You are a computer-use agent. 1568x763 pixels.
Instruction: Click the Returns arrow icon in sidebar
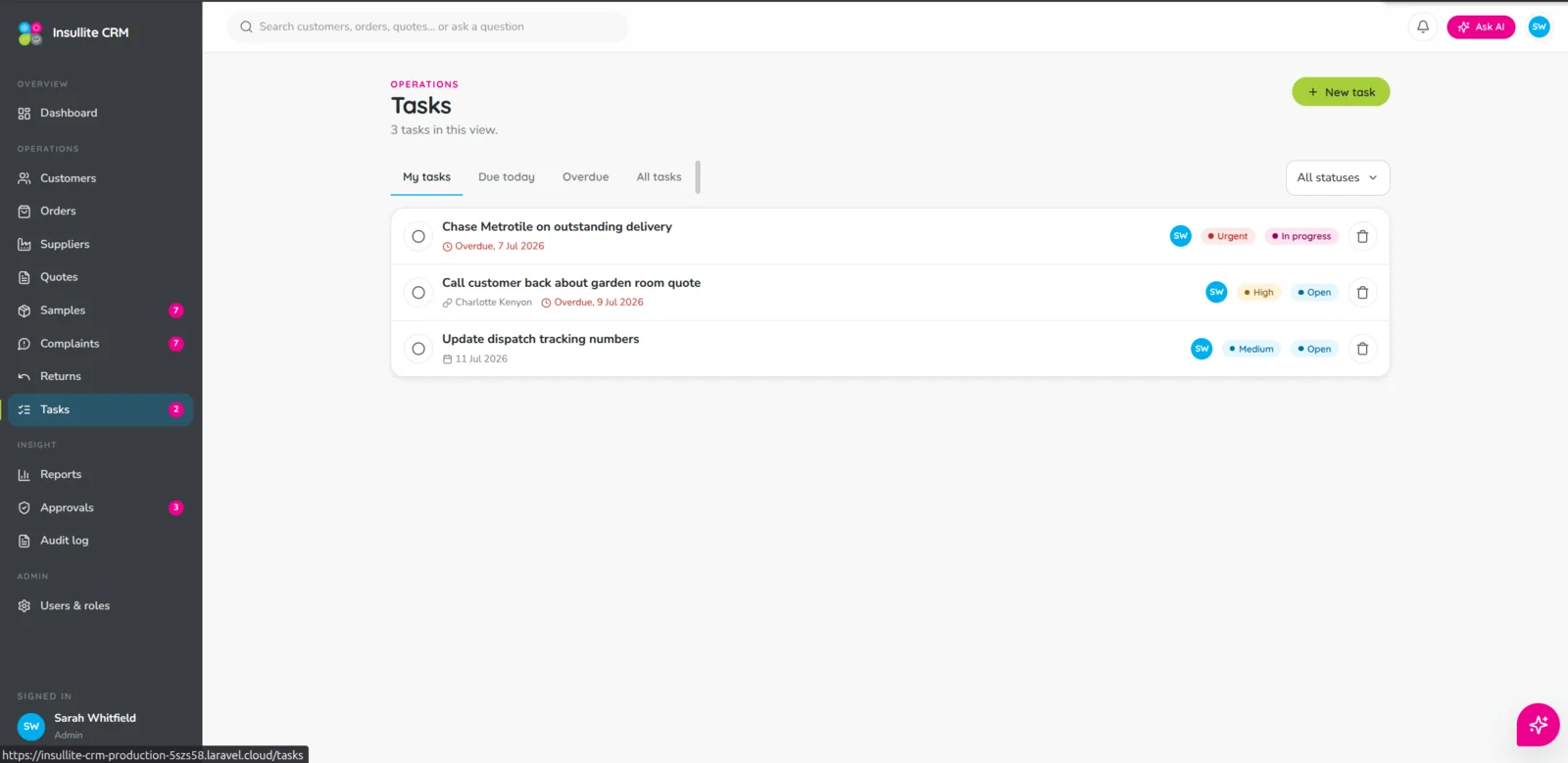[x=24, y=377]
